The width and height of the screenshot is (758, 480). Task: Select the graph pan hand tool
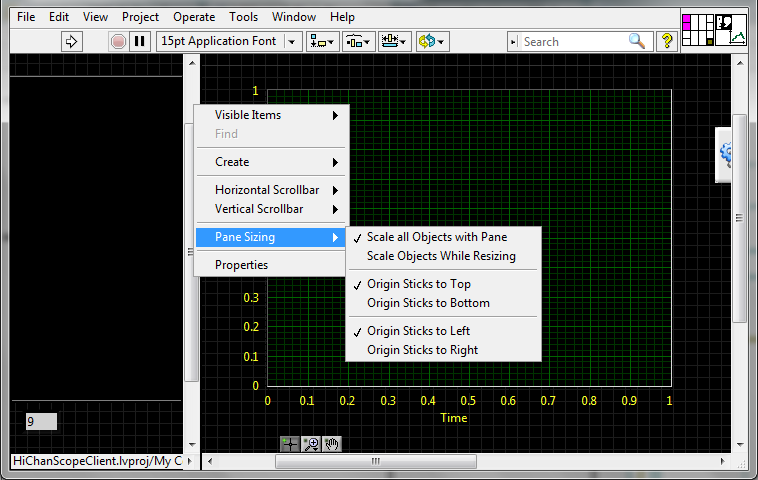[x=332, y=444]
